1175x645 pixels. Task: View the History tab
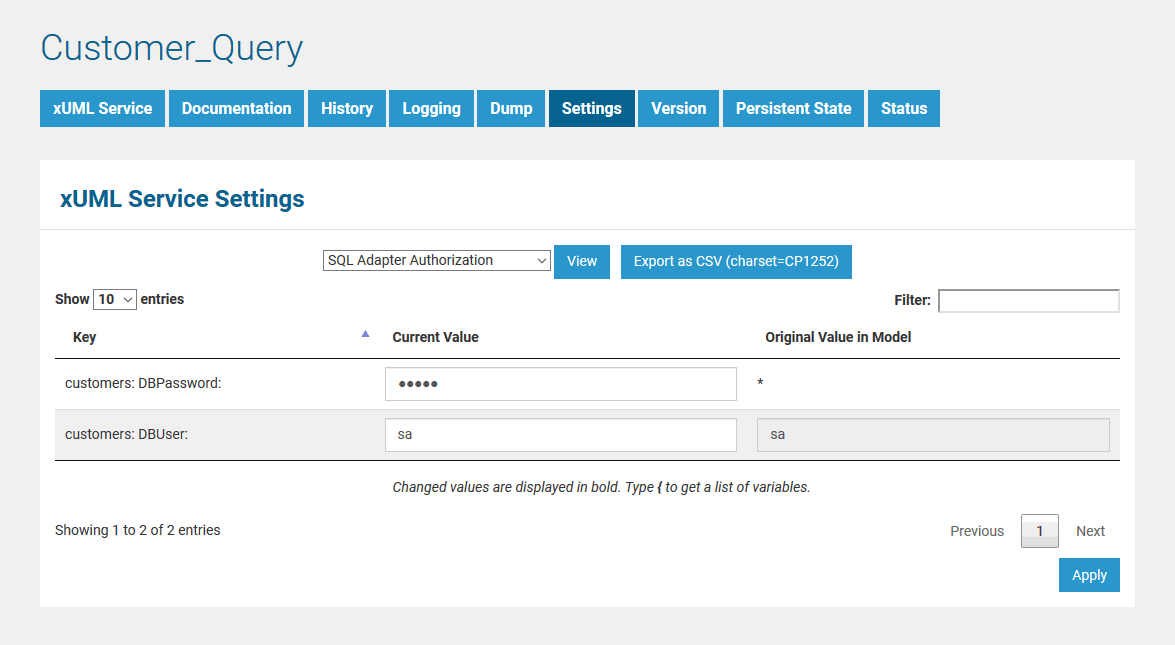click(x=346, y=108)
